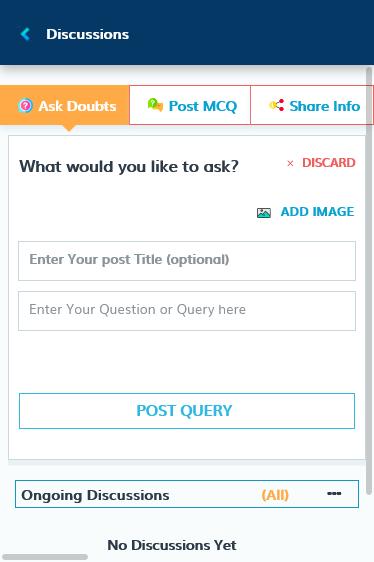
Task: Click the picture icon beside ADD IMAGE
Action: (x=264, y=213)
